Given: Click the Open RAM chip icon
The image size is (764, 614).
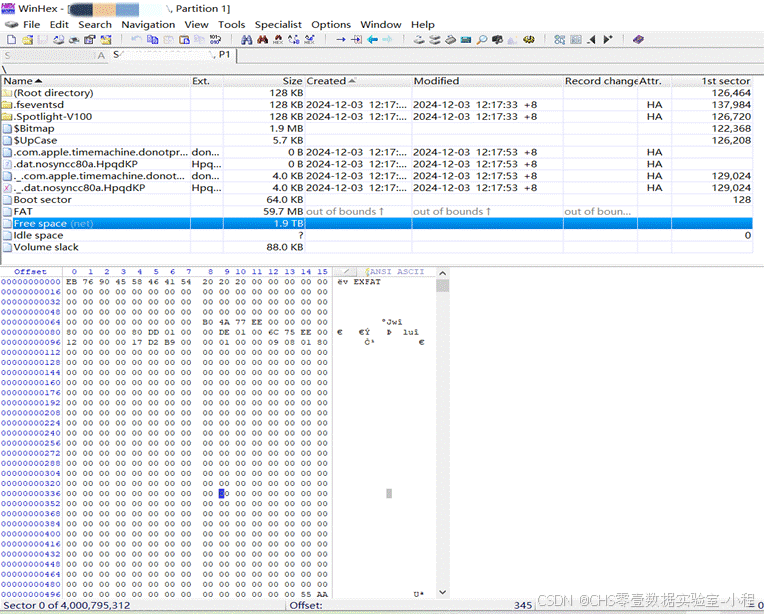Looking at the screenshot, I should point(466,40).
